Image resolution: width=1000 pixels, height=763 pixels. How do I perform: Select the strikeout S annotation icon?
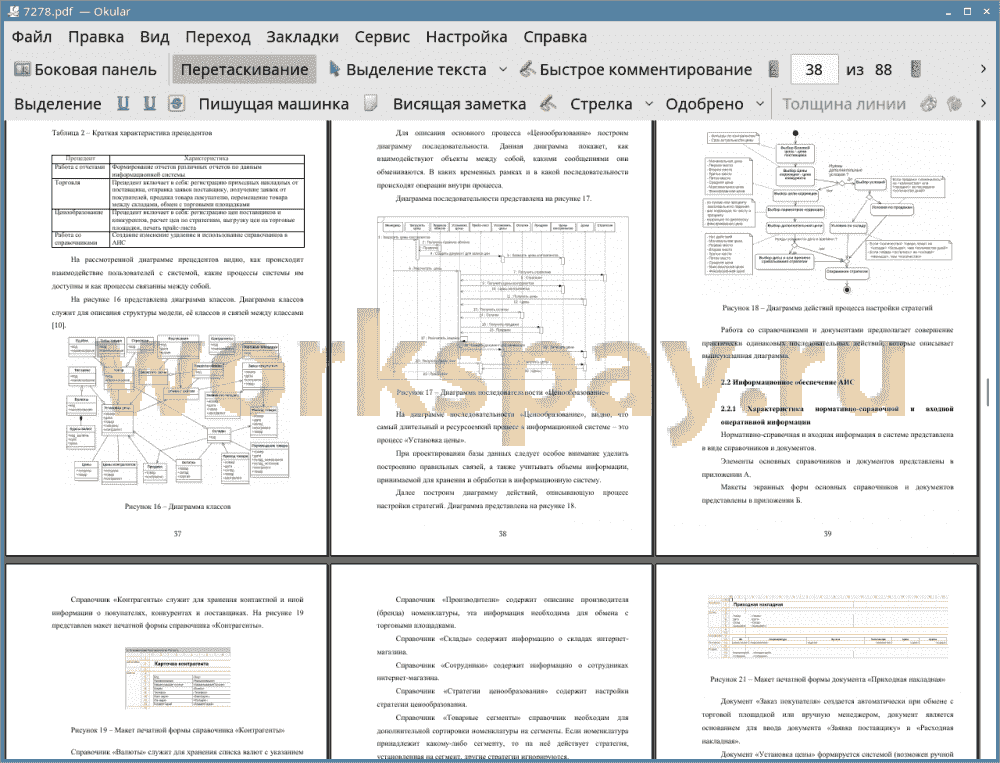click(x=177, y=103)
